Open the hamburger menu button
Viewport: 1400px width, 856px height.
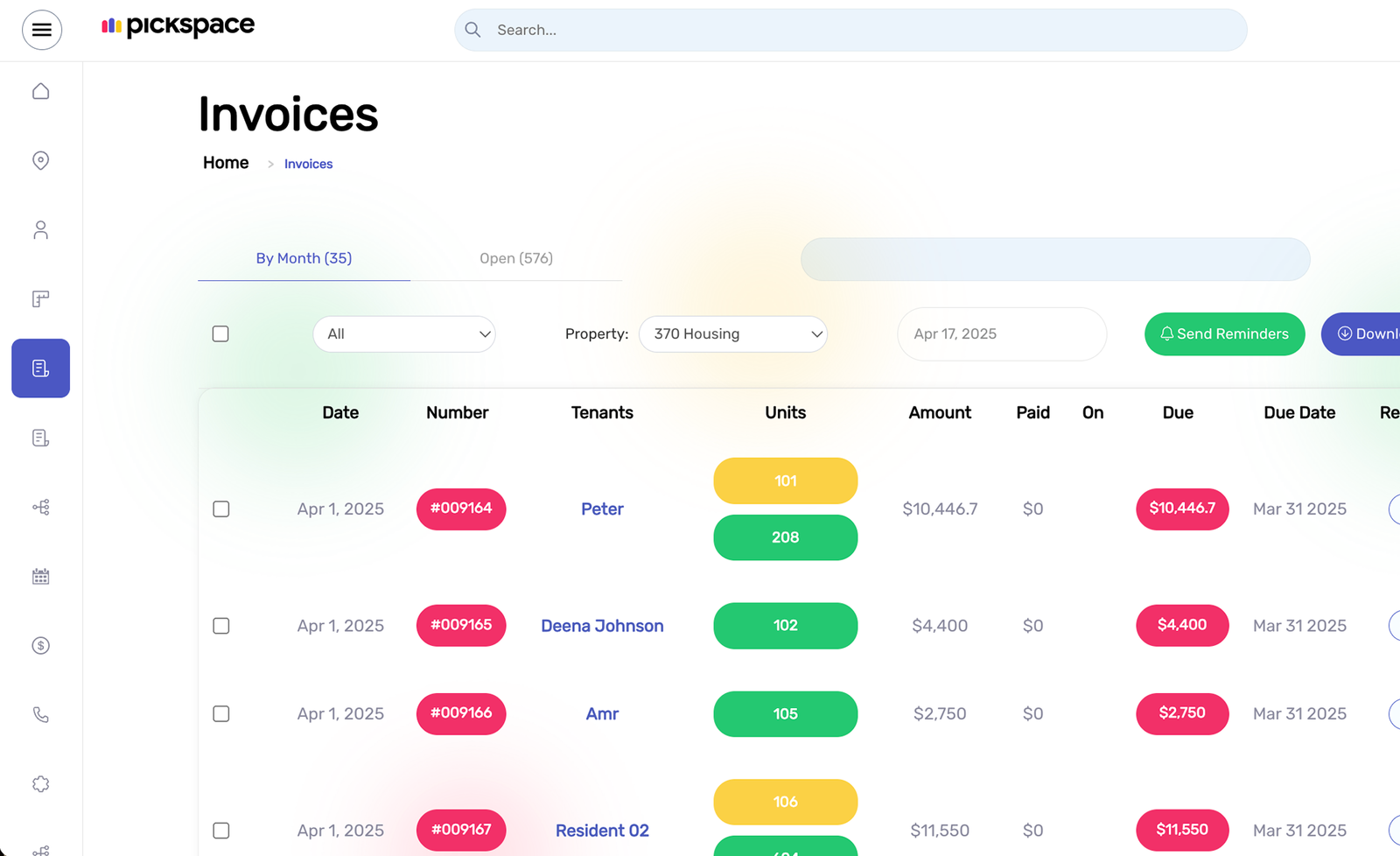[41, 30]
